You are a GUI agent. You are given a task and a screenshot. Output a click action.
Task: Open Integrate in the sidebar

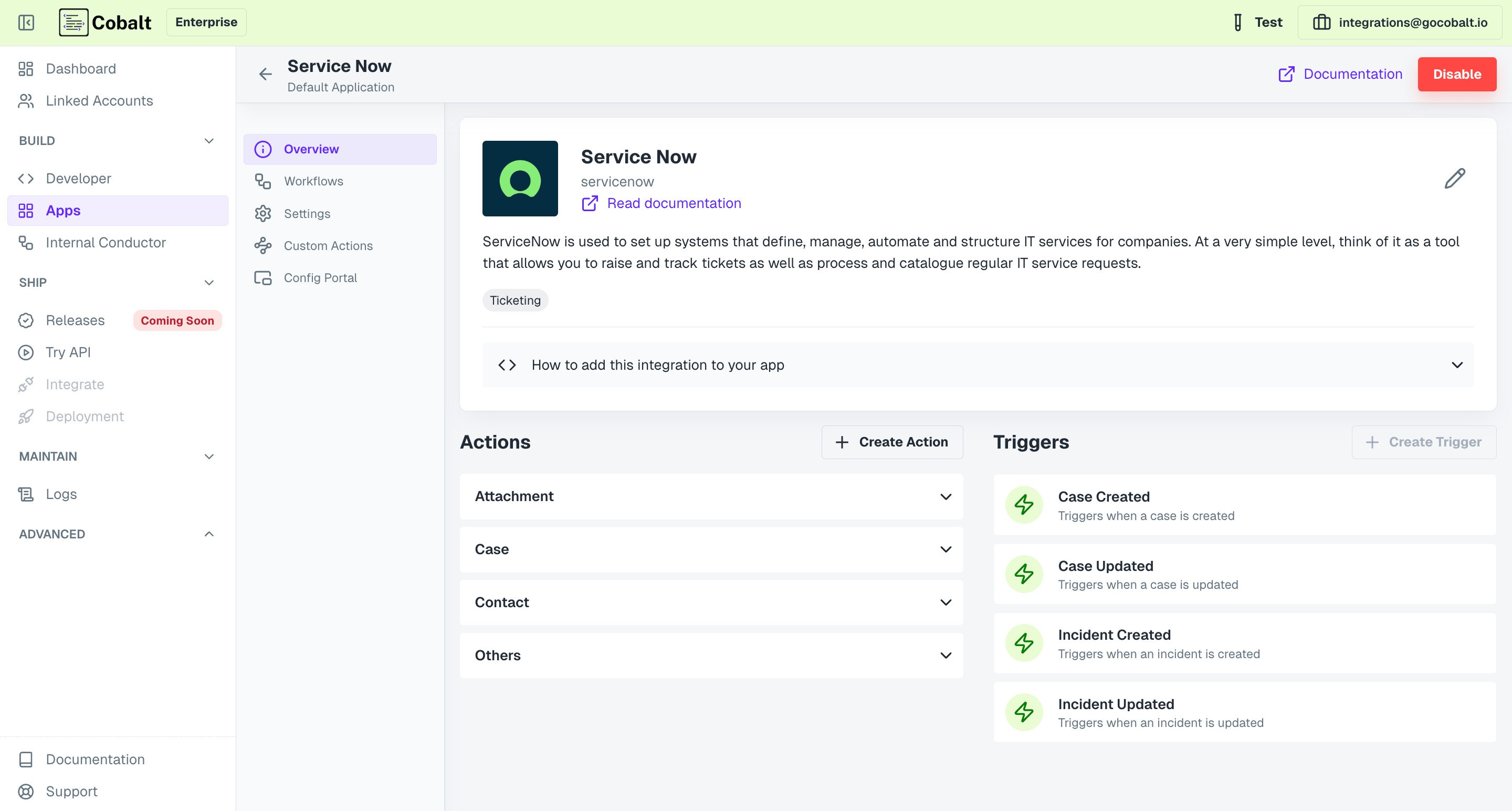tap(118, 384)
